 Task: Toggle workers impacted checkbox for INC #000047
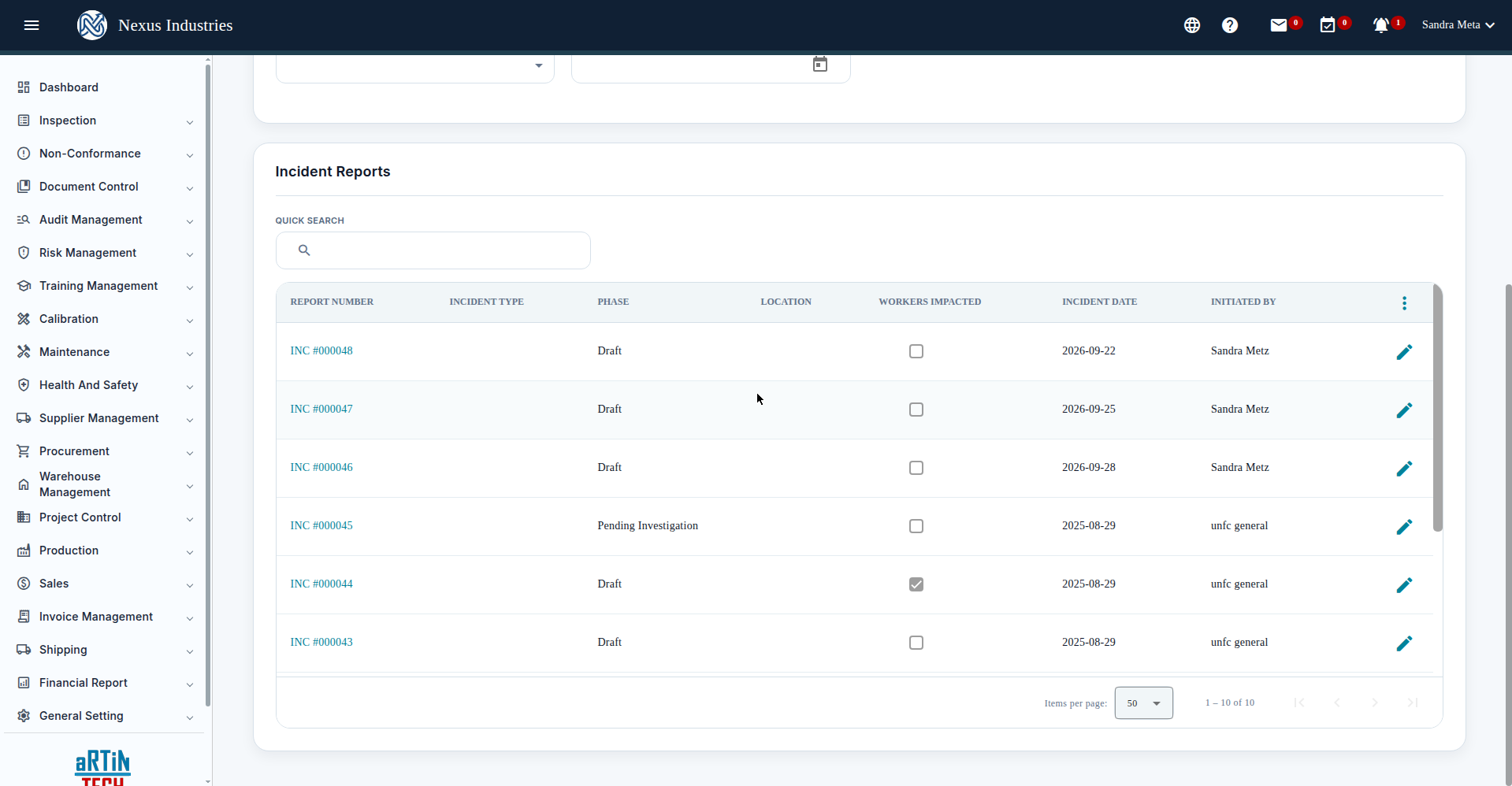(x=916, y=410)
